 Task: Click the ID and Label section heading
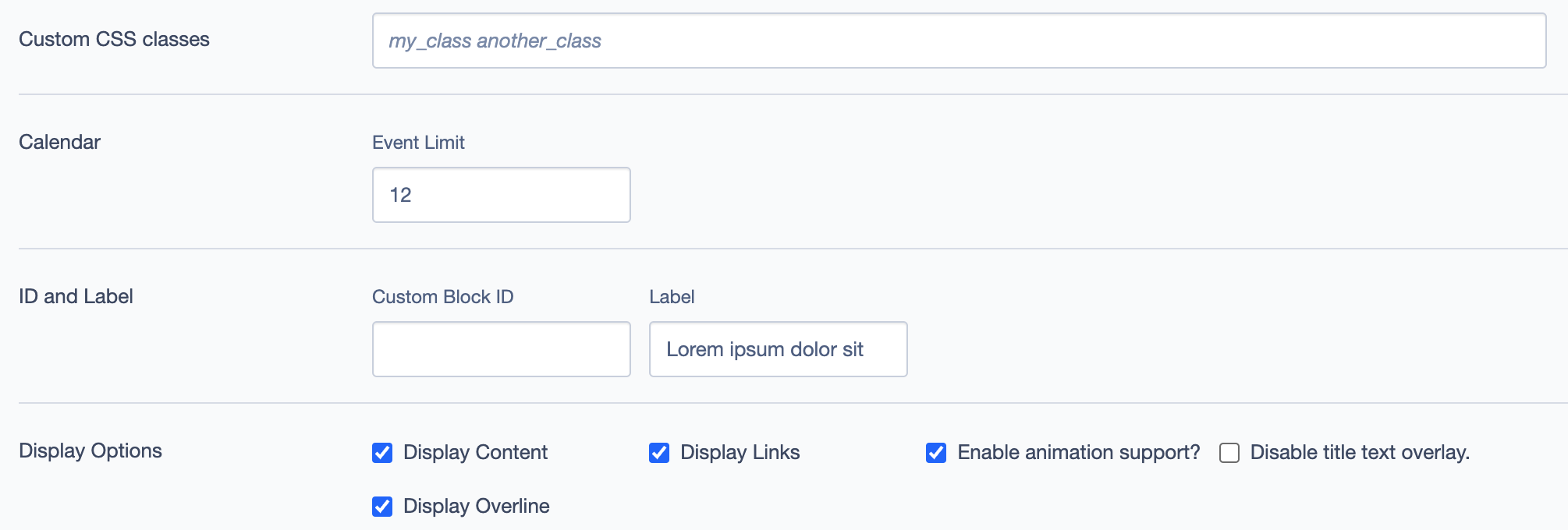point(76,295)
